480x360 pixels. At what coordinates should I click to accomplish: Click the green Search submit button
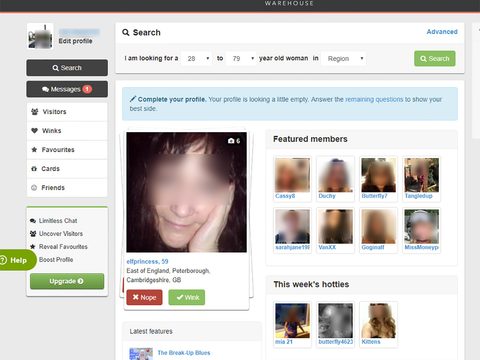435,59
